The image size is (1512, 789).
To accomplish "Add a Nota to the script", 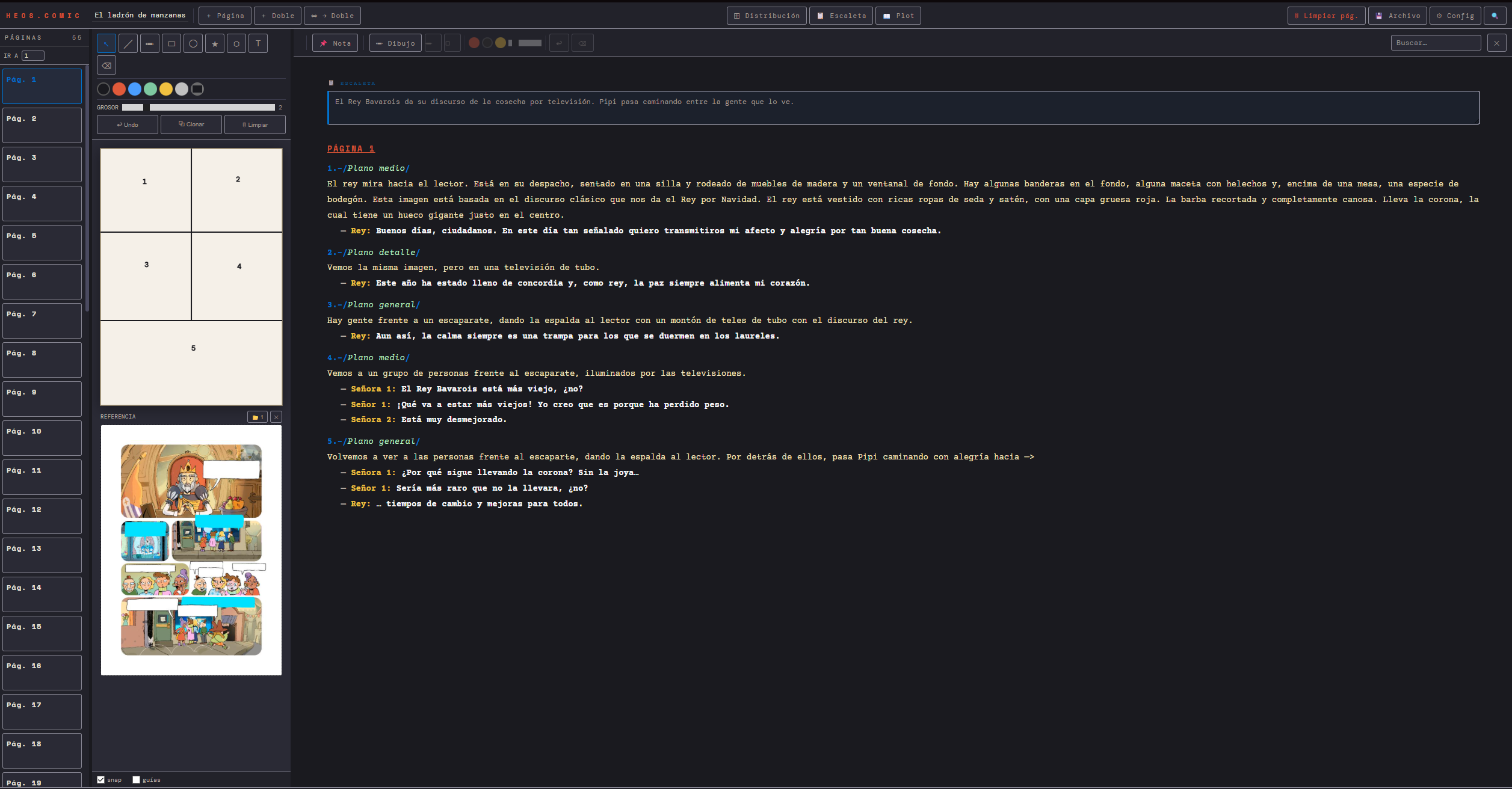I will pos(335,43).
